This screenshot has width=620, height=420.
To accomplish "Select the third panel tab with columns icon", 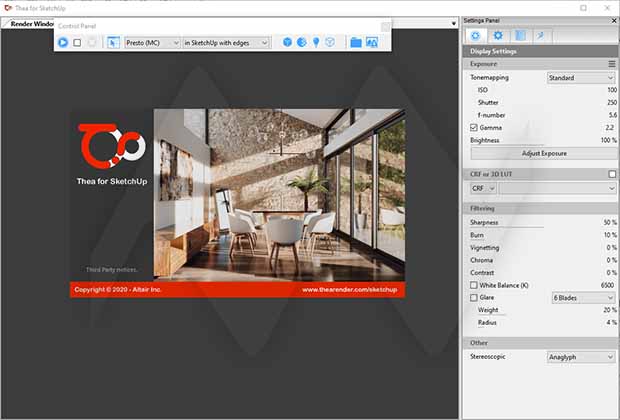I will click(x=520, y=36).
